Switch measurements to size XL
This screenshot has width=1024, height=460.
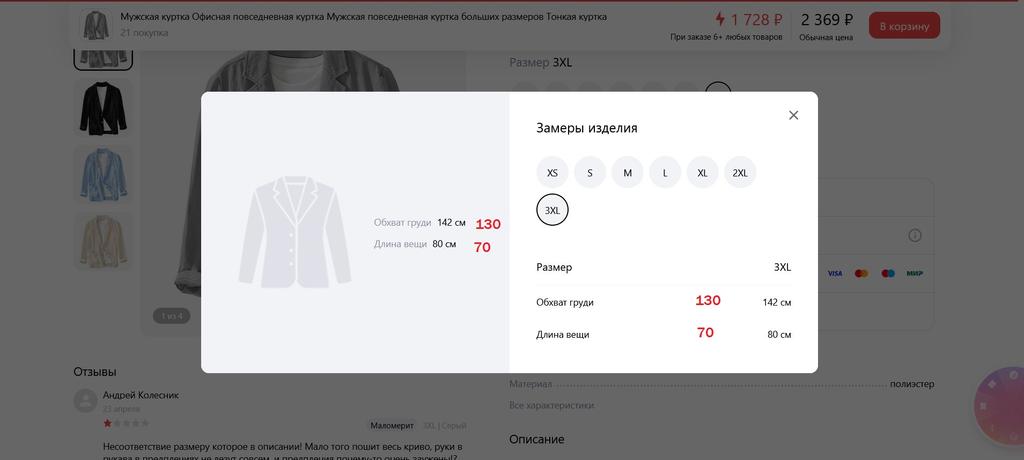pyautogui.click(x=702, y=172)
